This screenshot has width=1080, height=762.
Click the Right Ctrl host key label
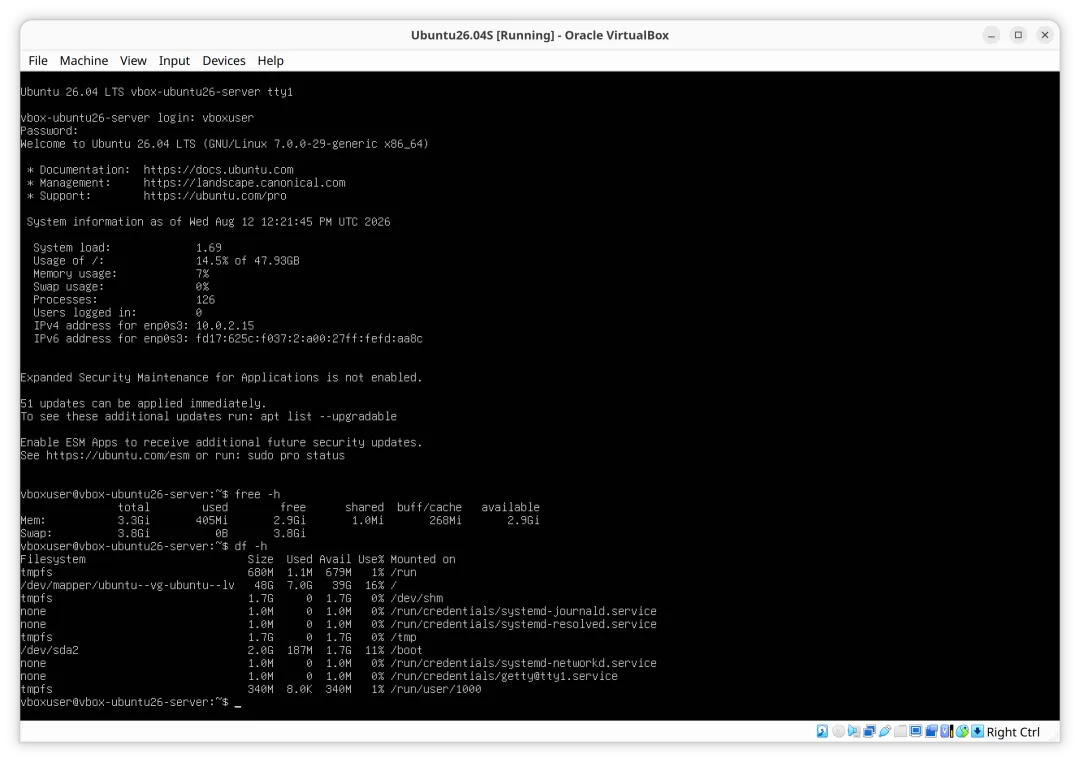pyautogui.click(x=1013, y=732)
